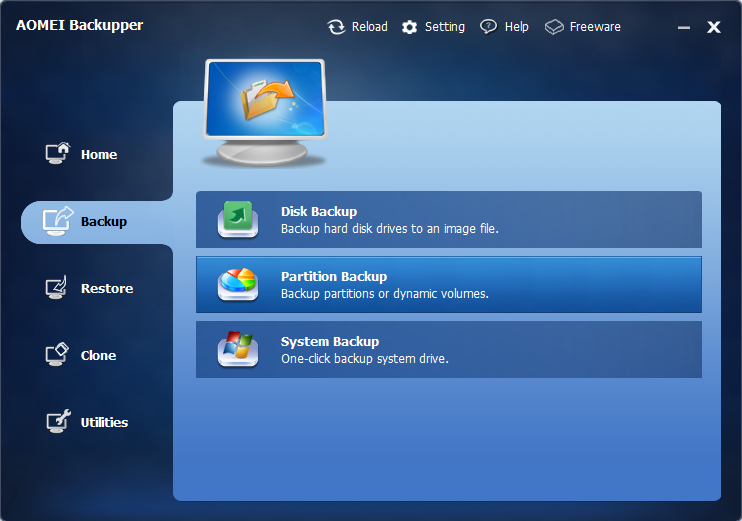Click the Freeware box icon
742x521 pixels.
pos(554,27)
